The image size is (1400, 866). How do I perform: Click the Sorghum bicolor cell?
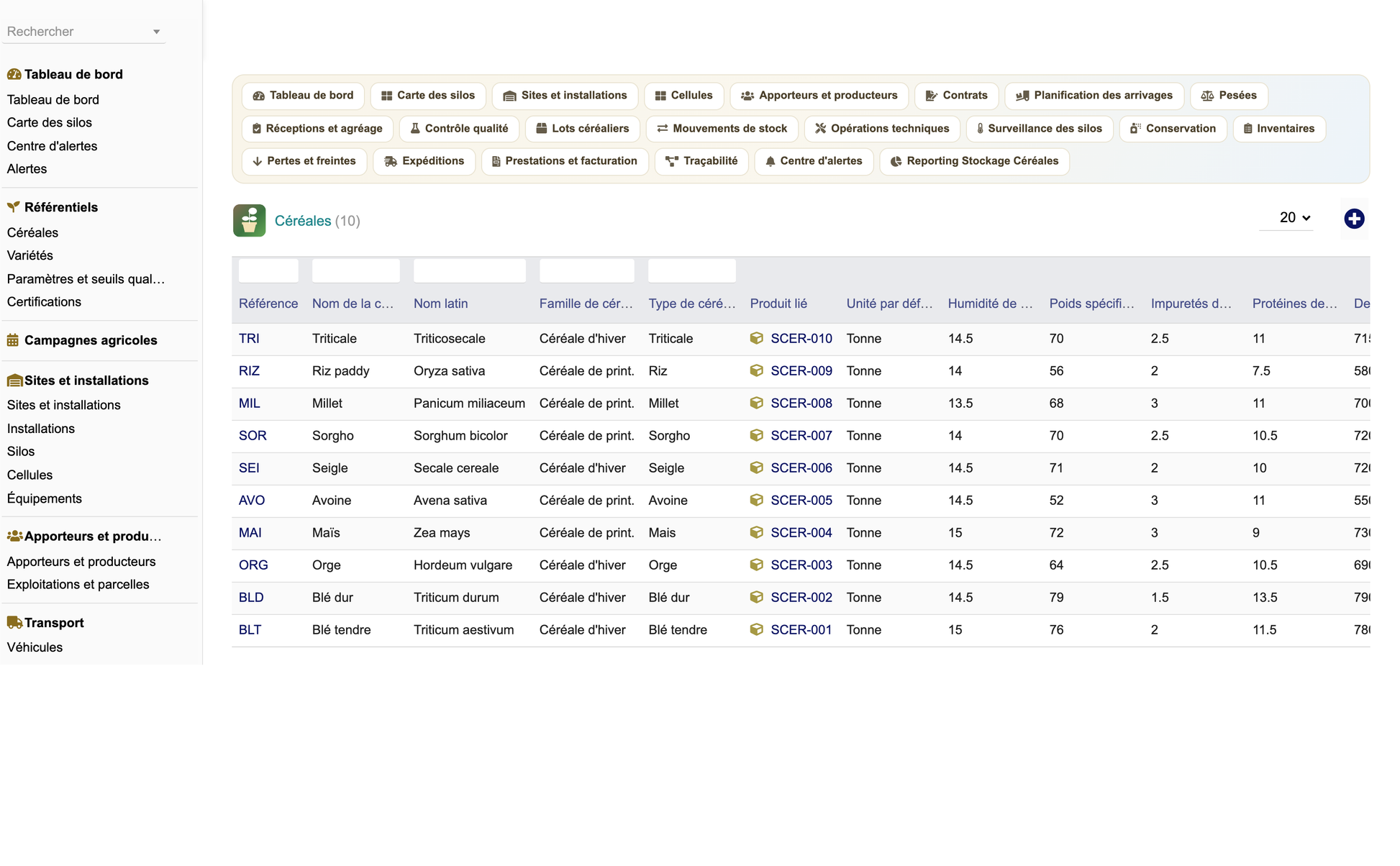click(460, 435)
